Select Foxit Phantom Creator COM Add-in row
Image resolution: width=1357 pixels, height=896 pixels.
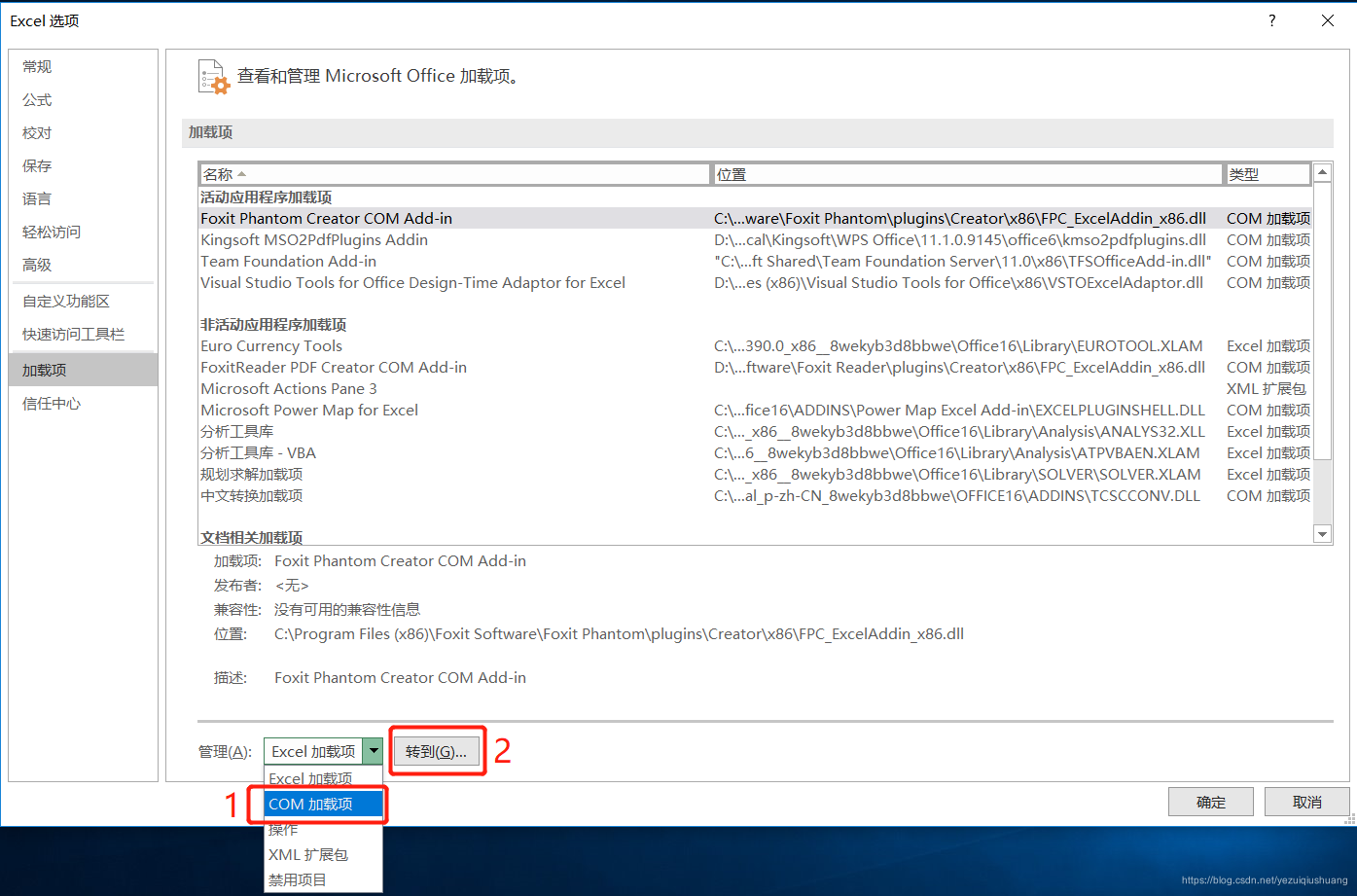[755, 218]
